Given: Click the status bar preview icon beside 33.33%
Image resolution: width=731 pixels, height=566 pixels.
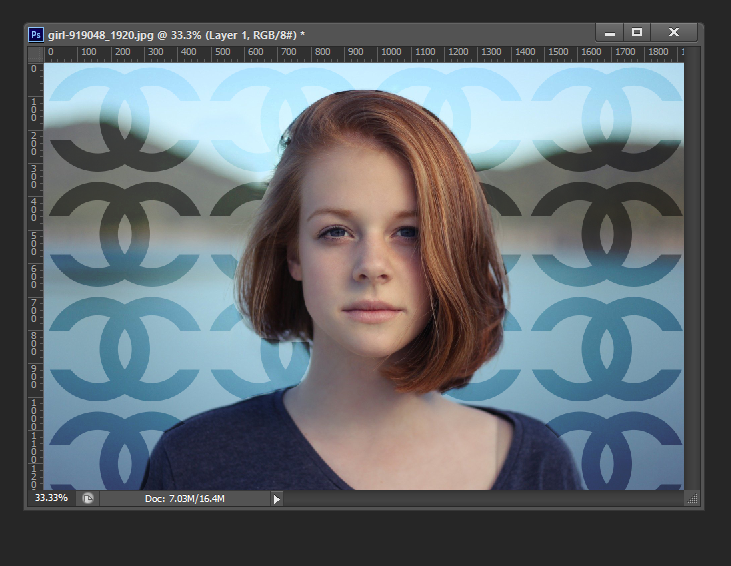Looking at the screenshot, I should pos(88,498).
